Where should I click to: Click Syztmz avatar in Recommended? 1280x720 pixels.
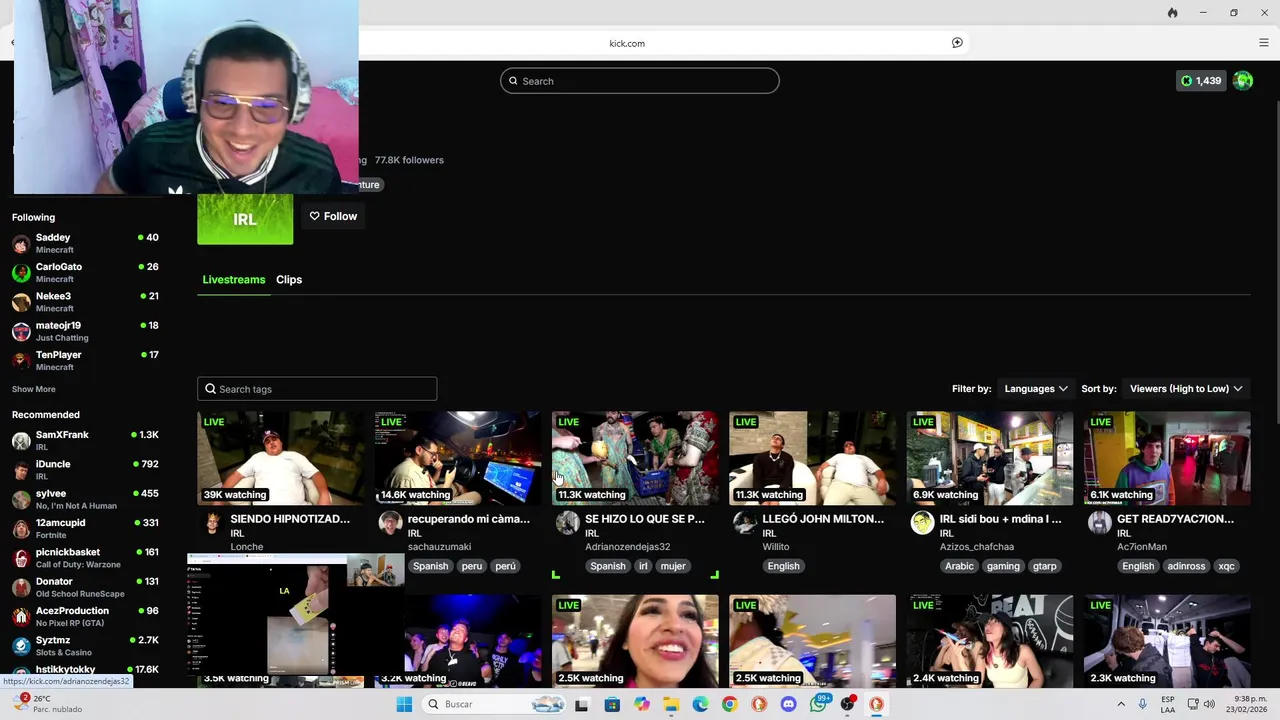(21, 645)
